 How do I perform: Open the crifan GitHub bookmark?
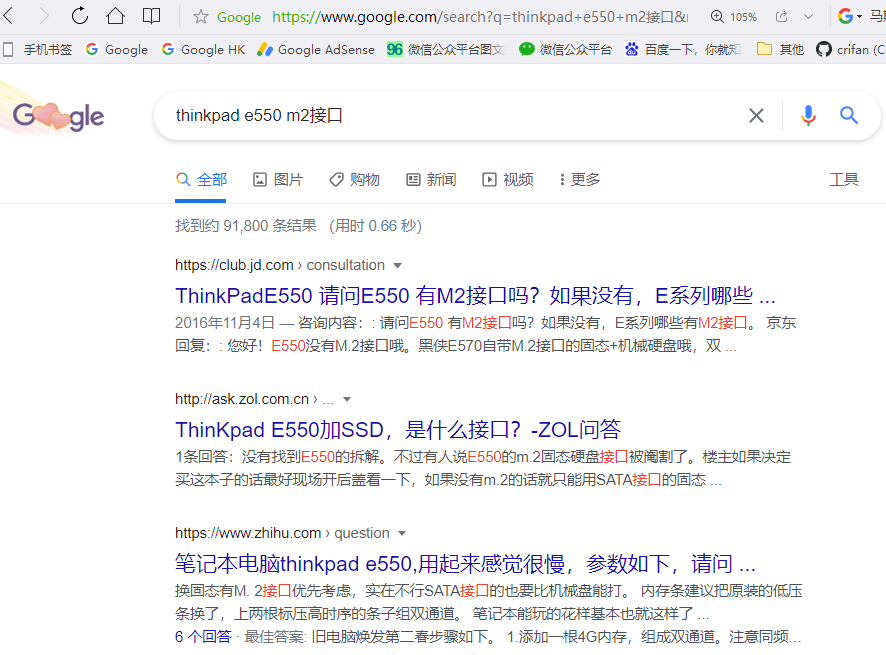(850, 50)
